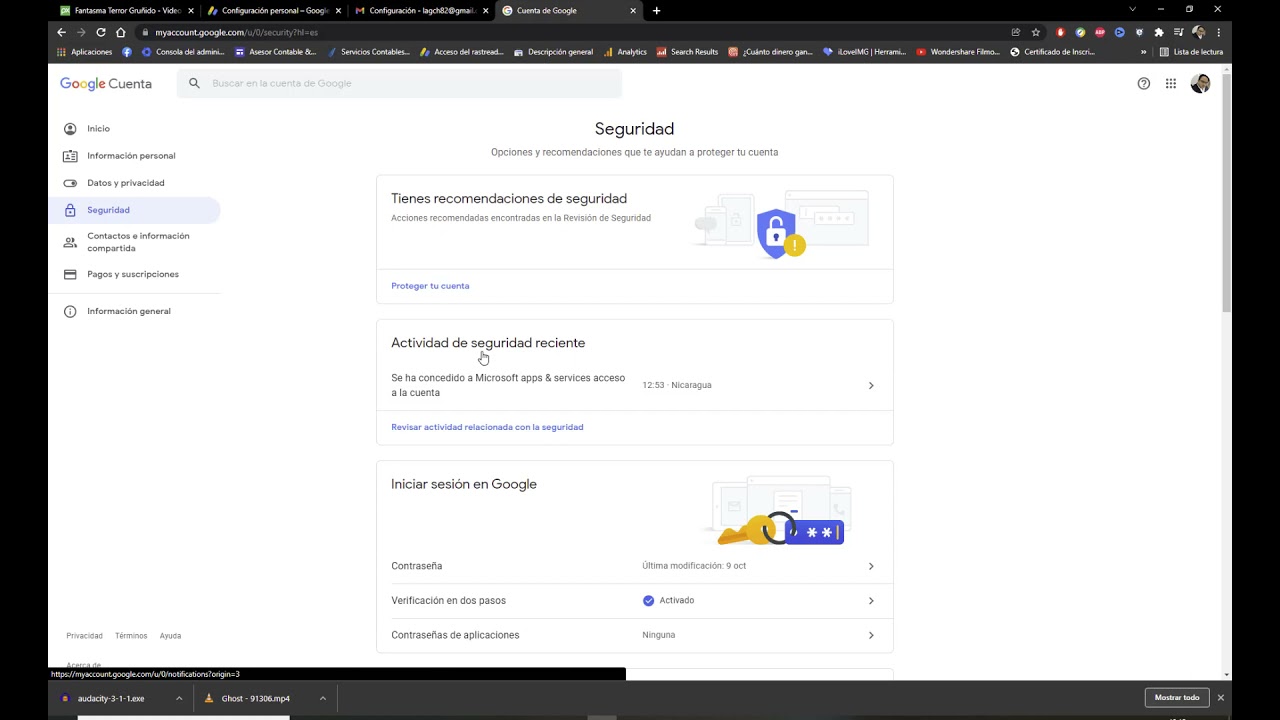Click the Mostrar todo downloads button
The image size is (1280, 720).
[1177, 698]
